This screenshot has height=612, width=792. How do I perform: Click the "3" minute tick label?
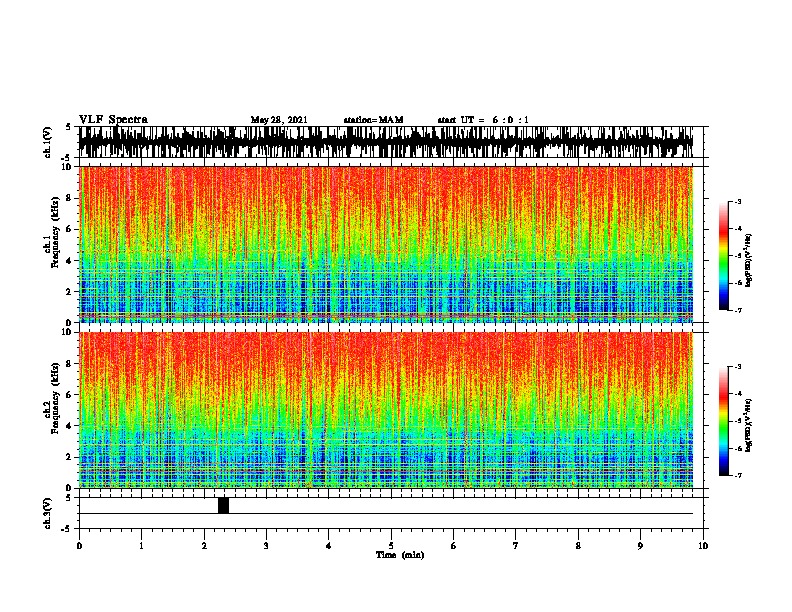point(266,546)
